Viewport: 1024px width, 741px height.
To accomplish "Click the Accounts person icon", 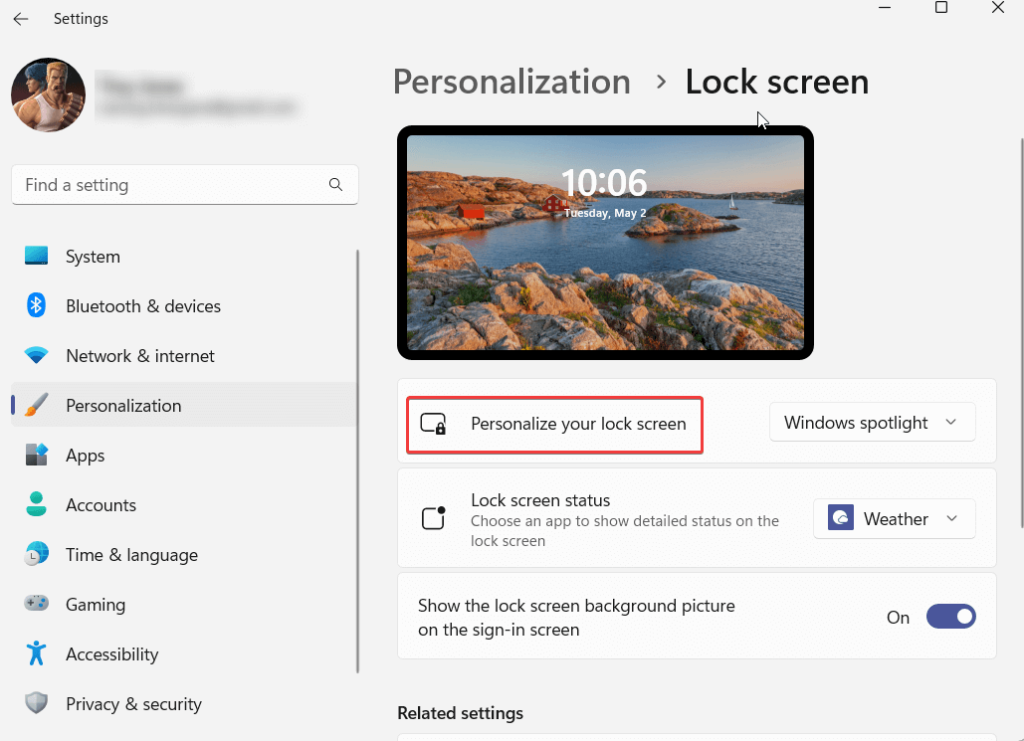I will 37,505.
